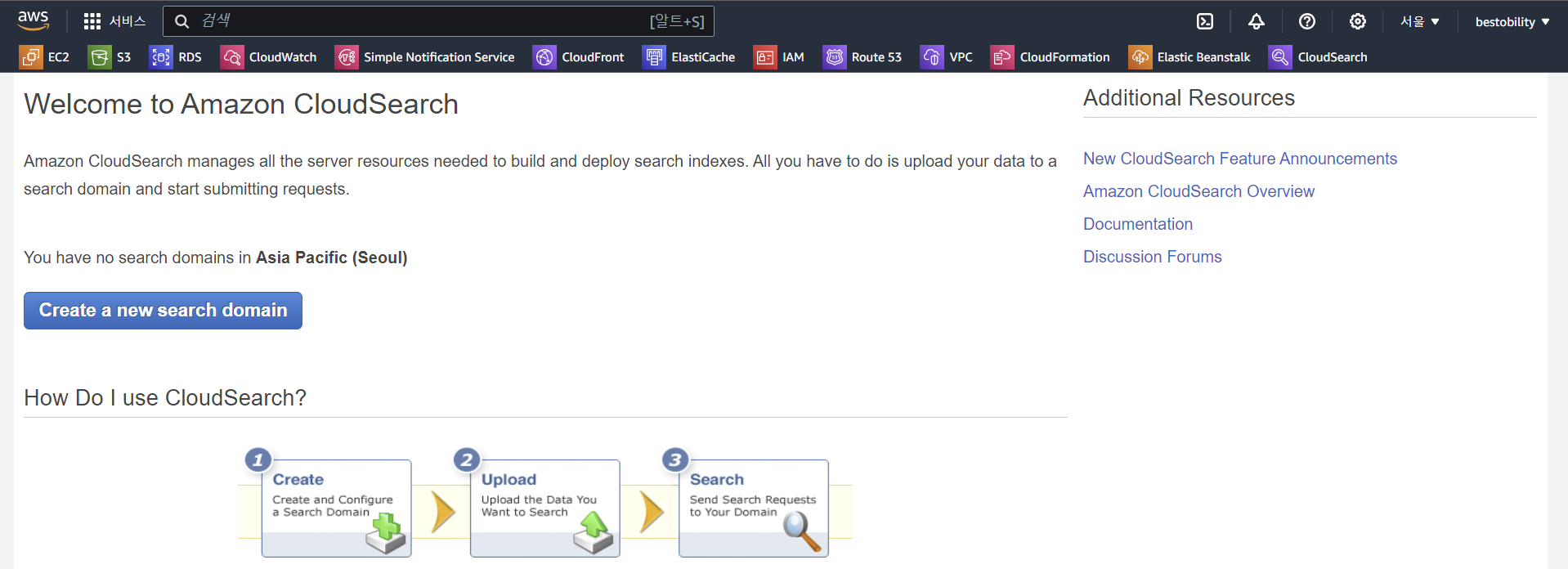Expand the 서울 region dropdown
The height and width of the screenshot is (569, 1568).
pyautogui.click(x=1419, y=21)
